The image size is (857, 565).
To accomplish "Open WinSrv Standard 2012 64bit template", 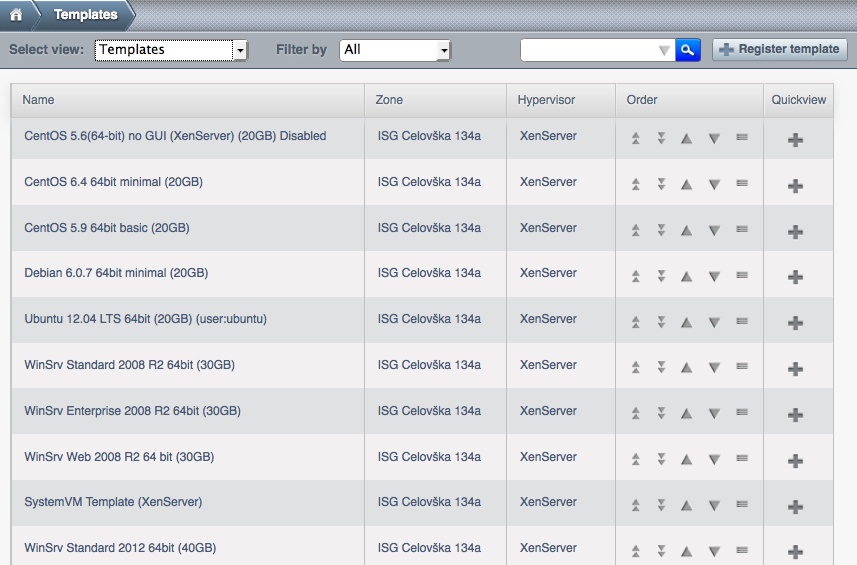I will [120, 548].
